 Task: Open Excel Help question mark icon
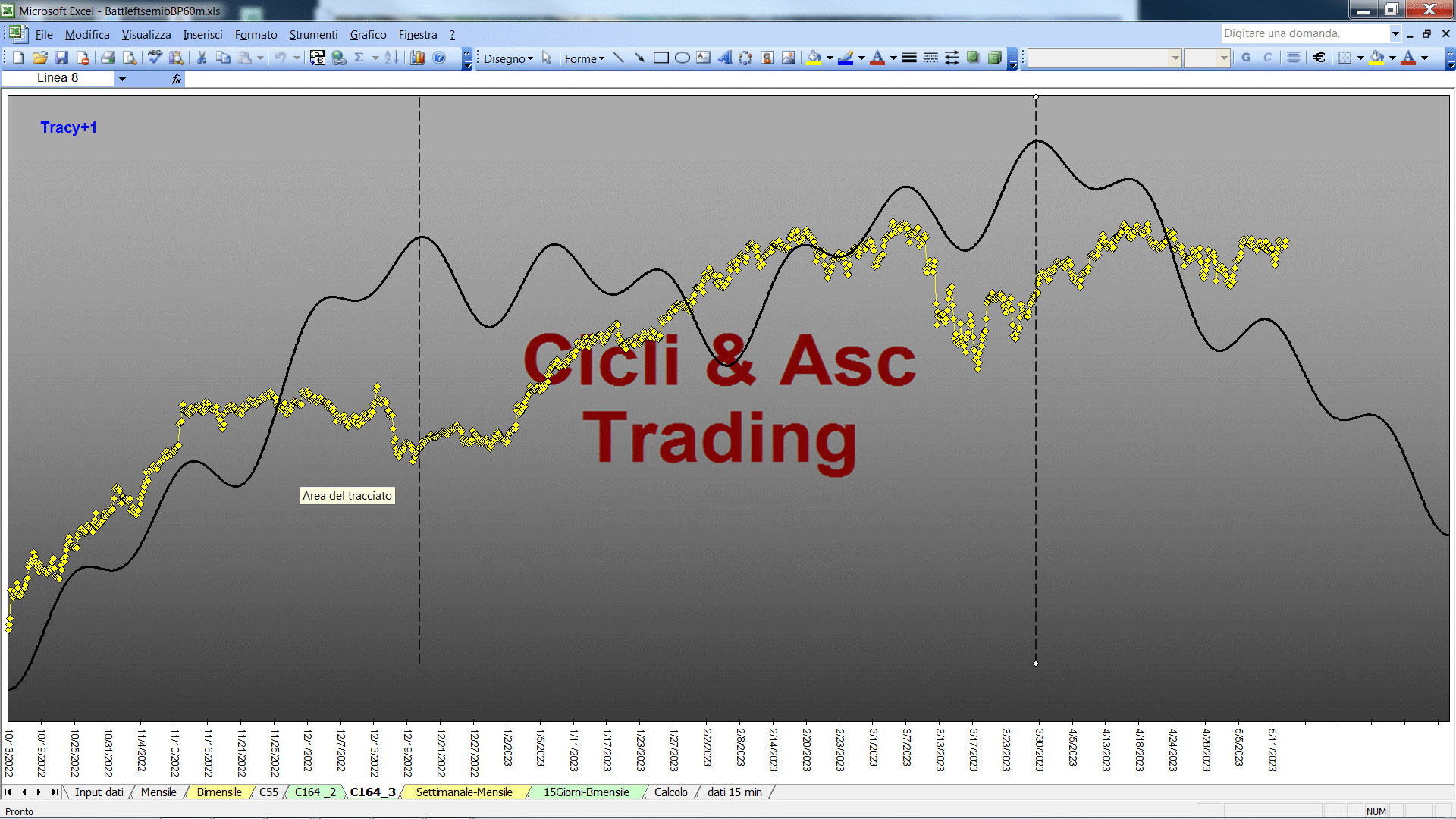(439, 58)
